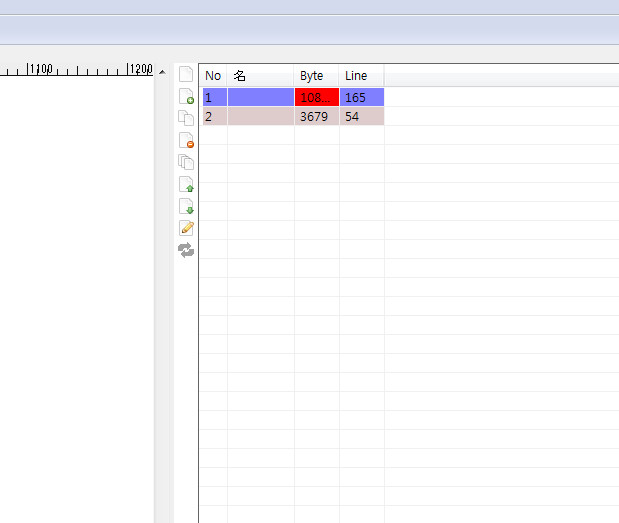Click the Line cell showing 165
Viewport: 619px width, 523px height.
click(x=361, y=97)
